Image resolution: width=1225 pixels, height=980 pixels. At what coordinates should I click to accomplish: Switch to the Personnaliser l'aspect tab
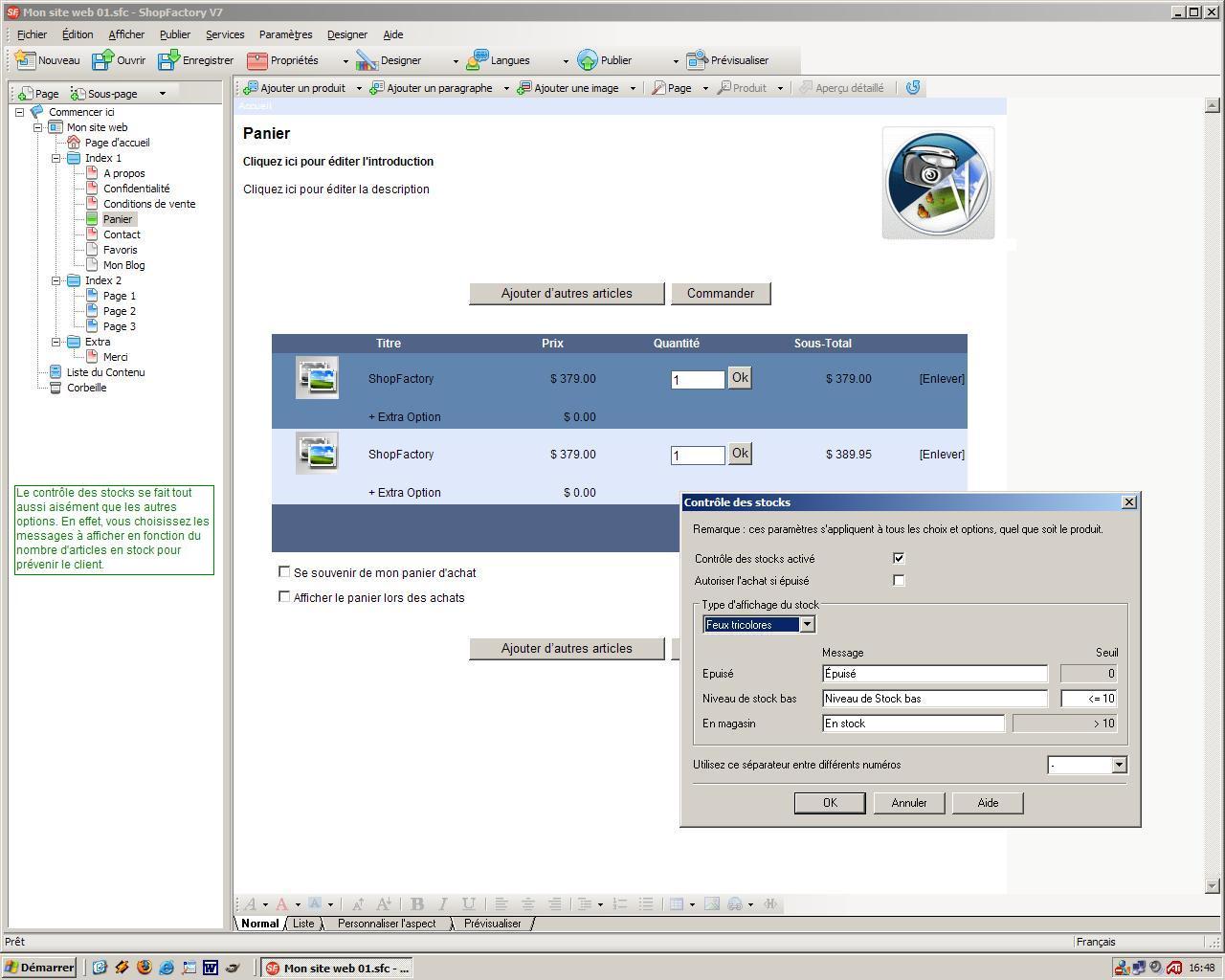(387, 924)
